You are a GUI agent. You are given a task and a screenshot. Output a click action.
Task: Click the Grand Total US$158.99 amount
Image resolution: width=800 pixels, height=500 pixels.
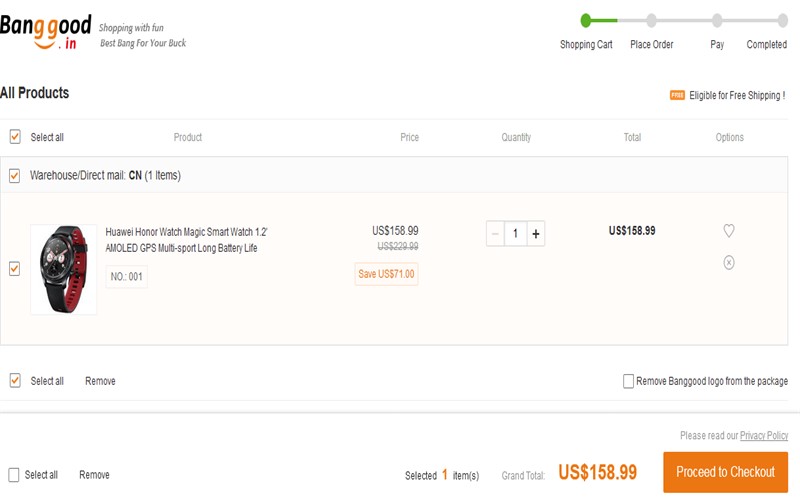(x=597, y=472)
